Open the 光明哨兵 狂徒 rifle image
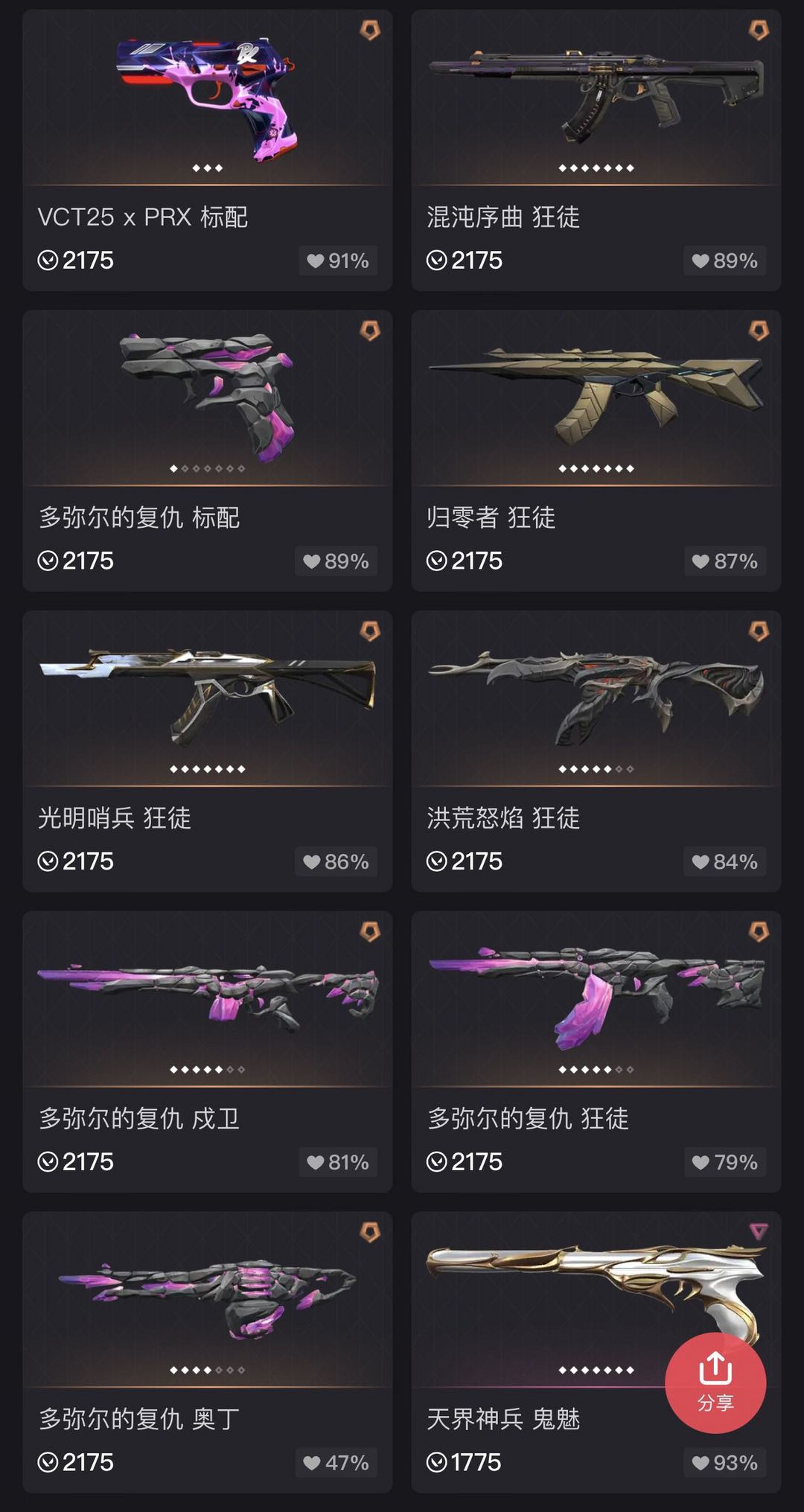 pos(207,696)
